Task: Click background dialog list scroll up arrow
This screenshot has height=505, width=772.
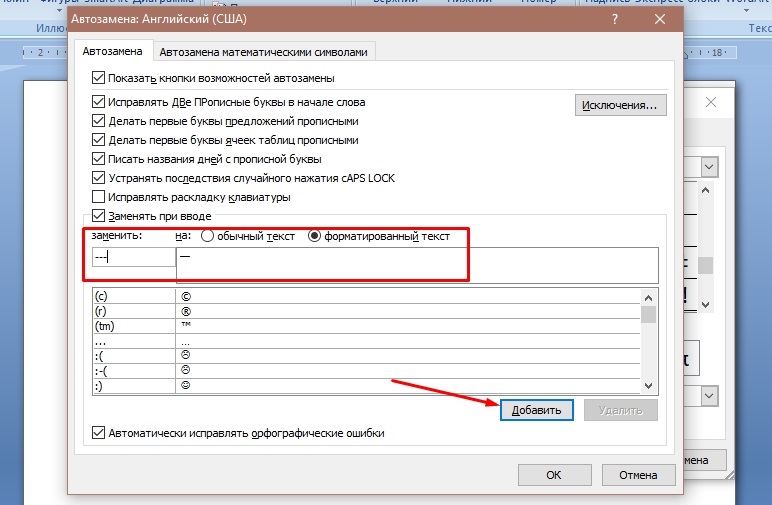Action: pyautogui.click(x=706, y=190)
